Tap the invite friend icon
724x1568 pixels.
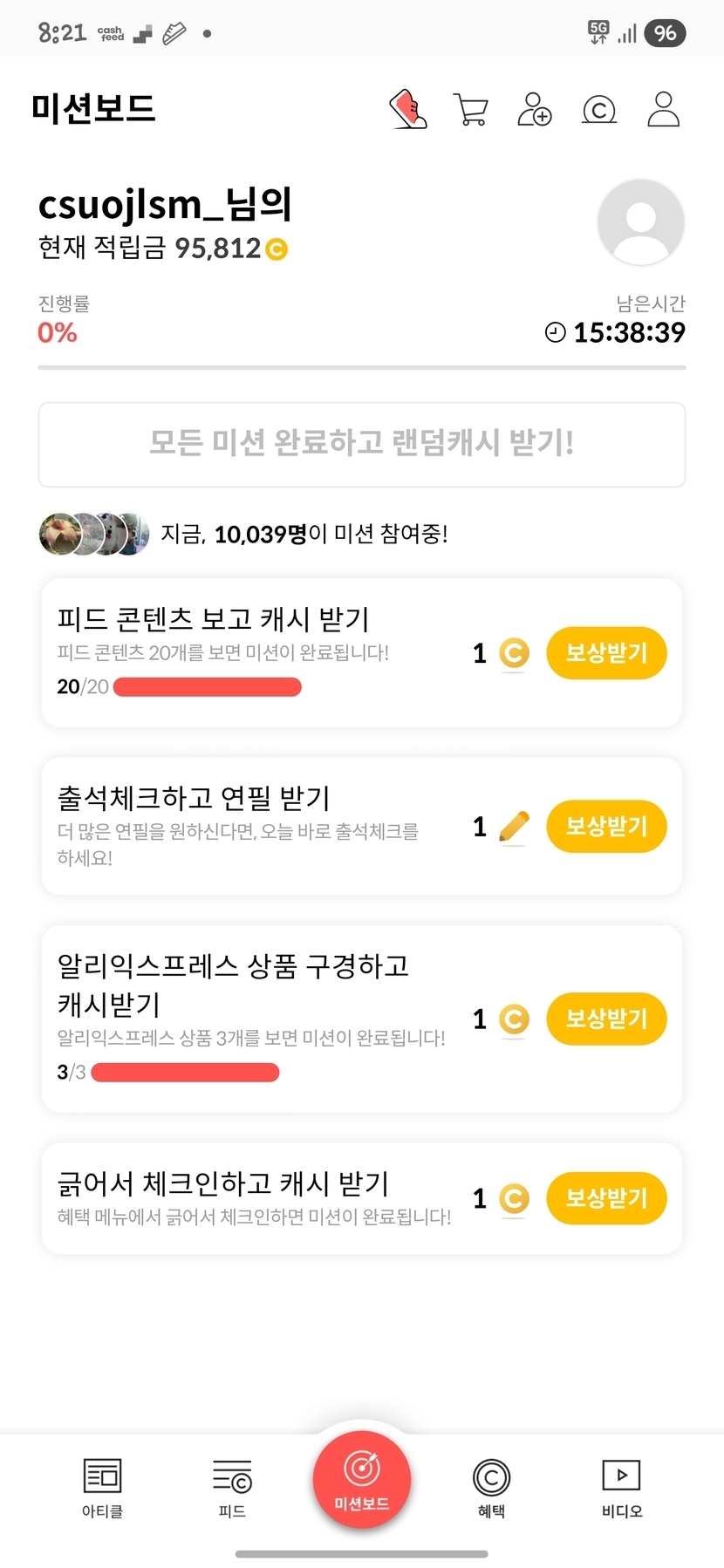534,110
